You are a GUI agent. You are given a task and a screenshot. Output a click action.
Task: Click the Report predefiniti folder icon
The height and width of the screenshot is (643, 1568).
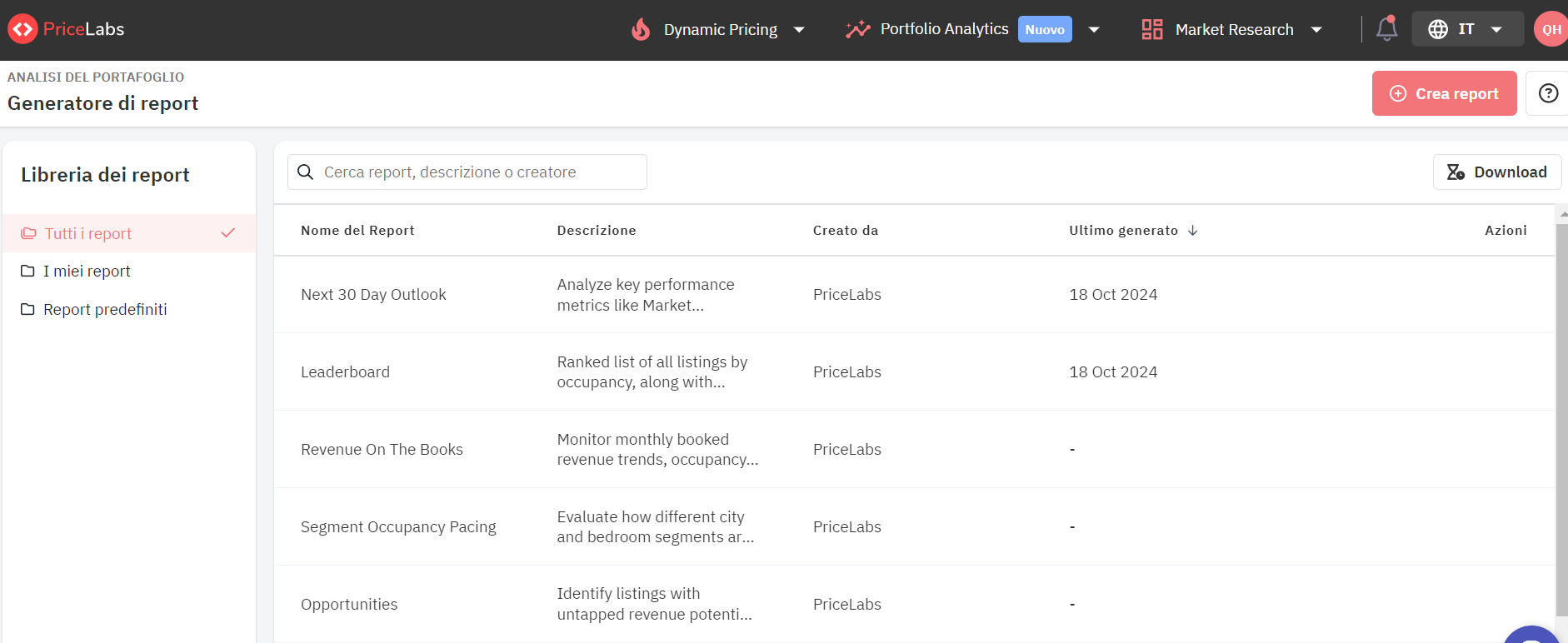click(27, 309)
